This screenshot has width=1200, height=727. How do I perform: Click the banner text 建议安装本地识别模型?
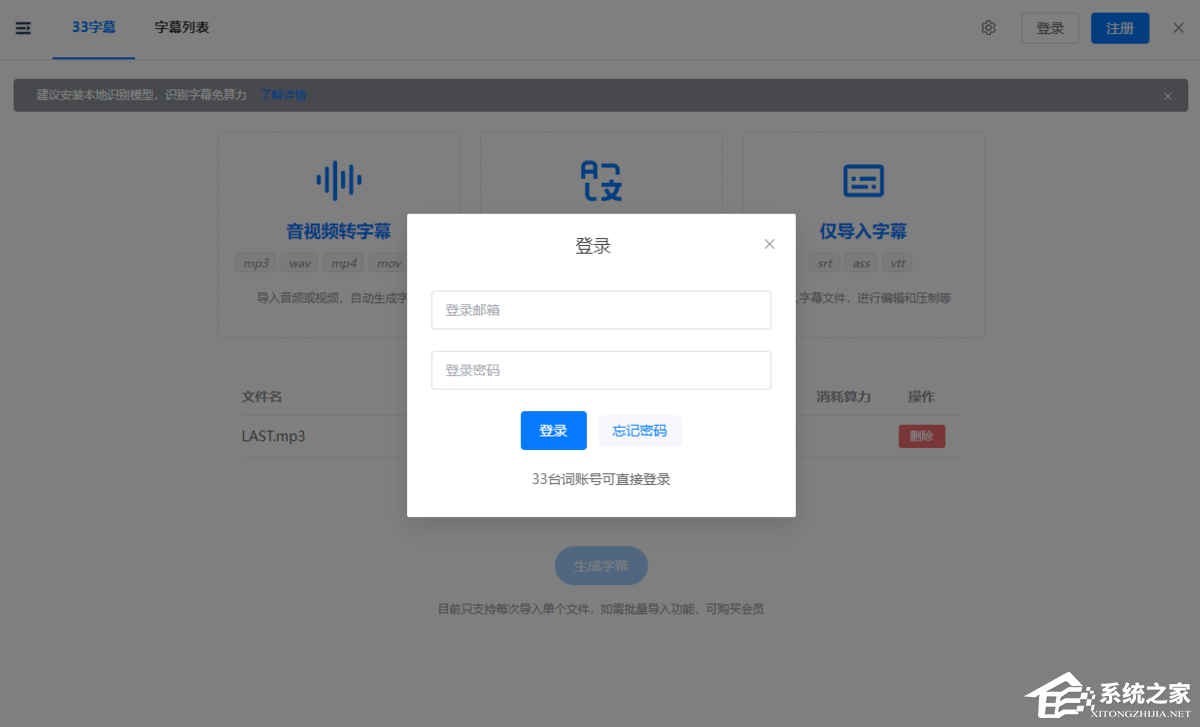(x=97, y=95)
